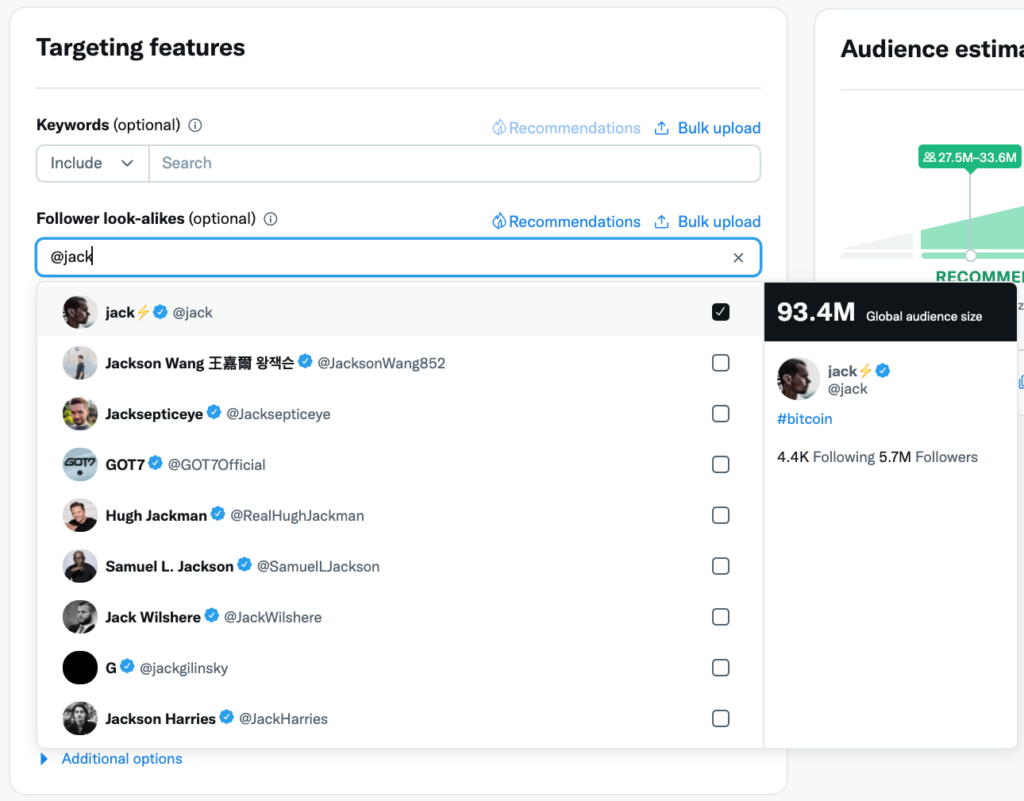Click the Follower look-alikes Bulk upload icon

pyautogui.click(x=662, y=221)
